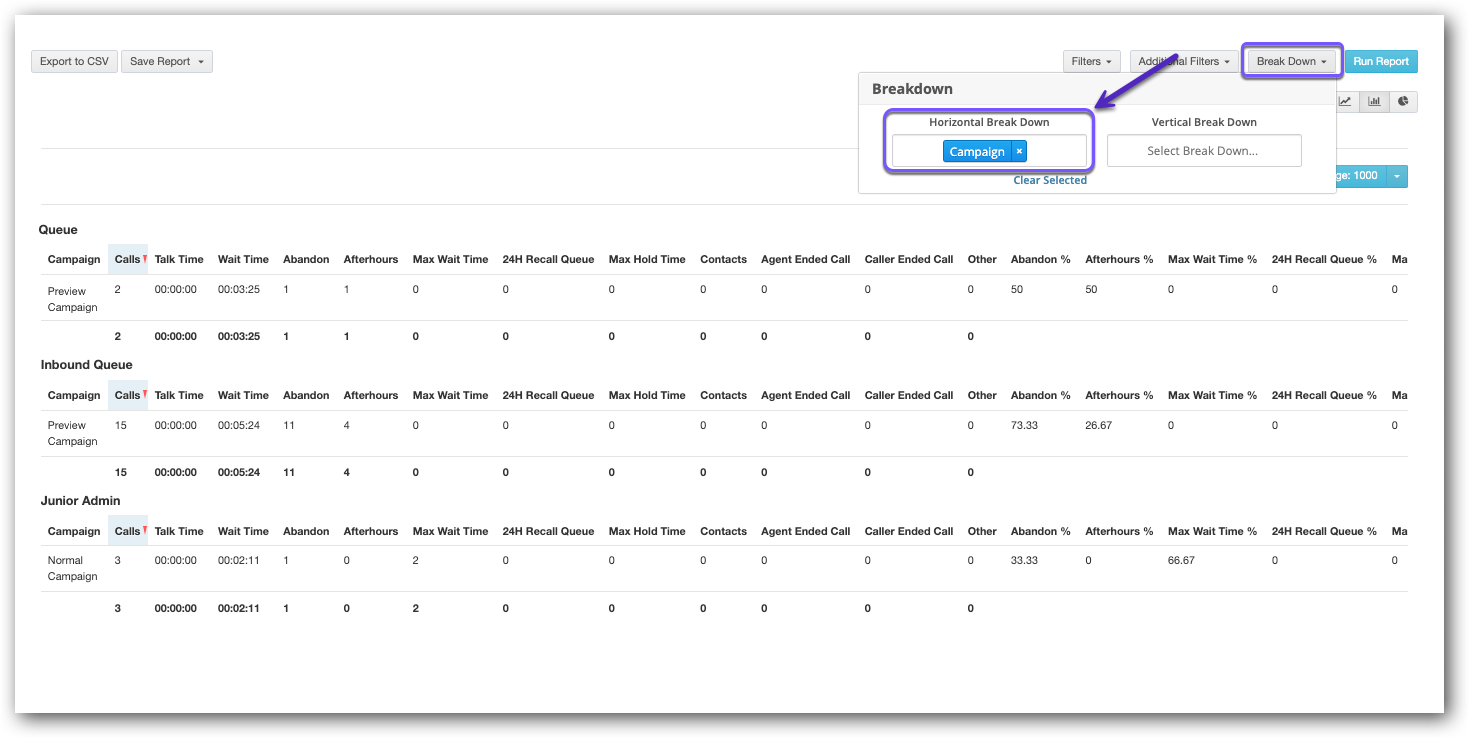Open the Filters dropdown
Screen dimensions: 1469x738
click(1091, 61)
